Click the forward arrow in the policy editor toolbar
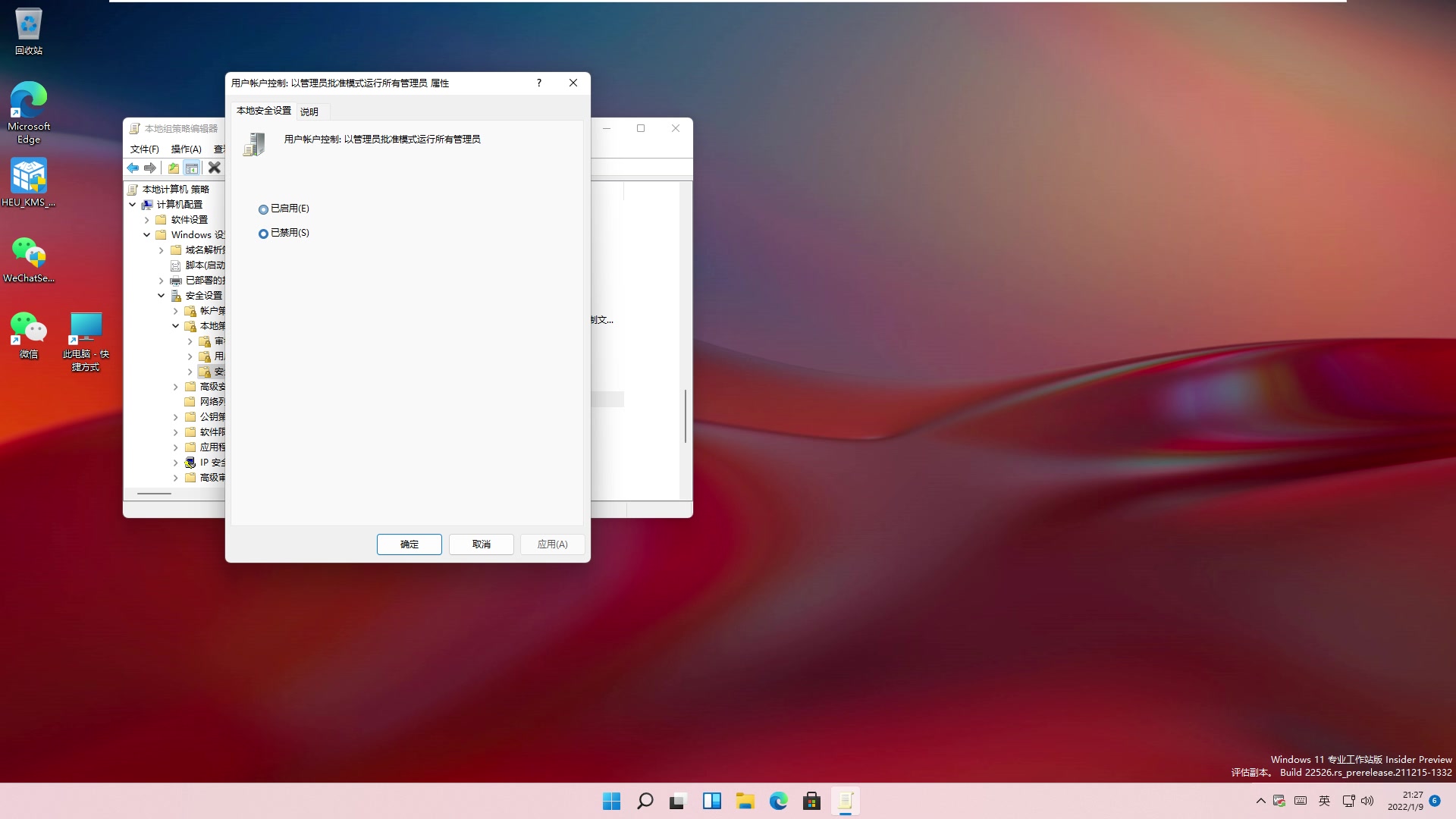 150,168
